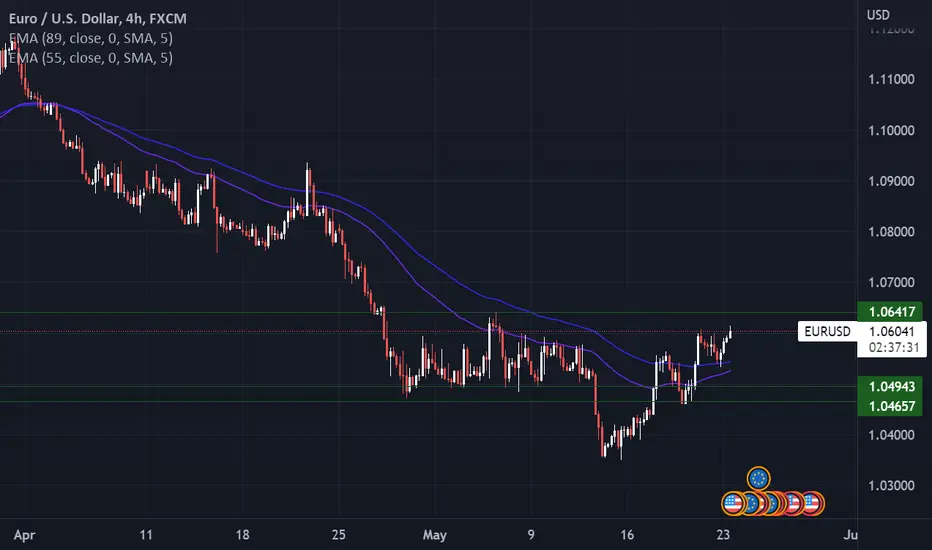932x550 pixels.
Task: Click the 1.10000 price axis label
Action: pyautogui.click(x=891, y=130)
